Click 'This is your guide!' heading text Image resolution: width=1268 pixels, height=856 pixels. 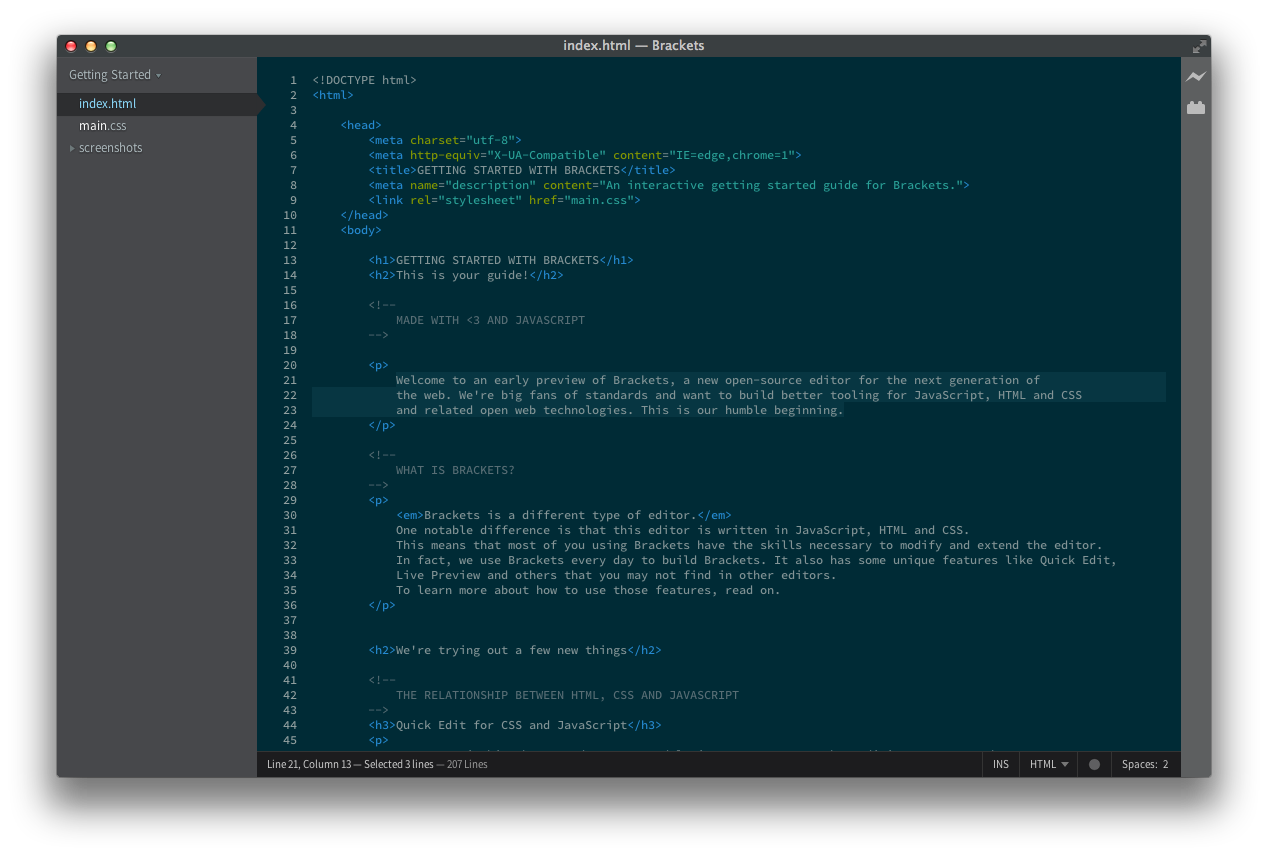(x=462, y=275)
